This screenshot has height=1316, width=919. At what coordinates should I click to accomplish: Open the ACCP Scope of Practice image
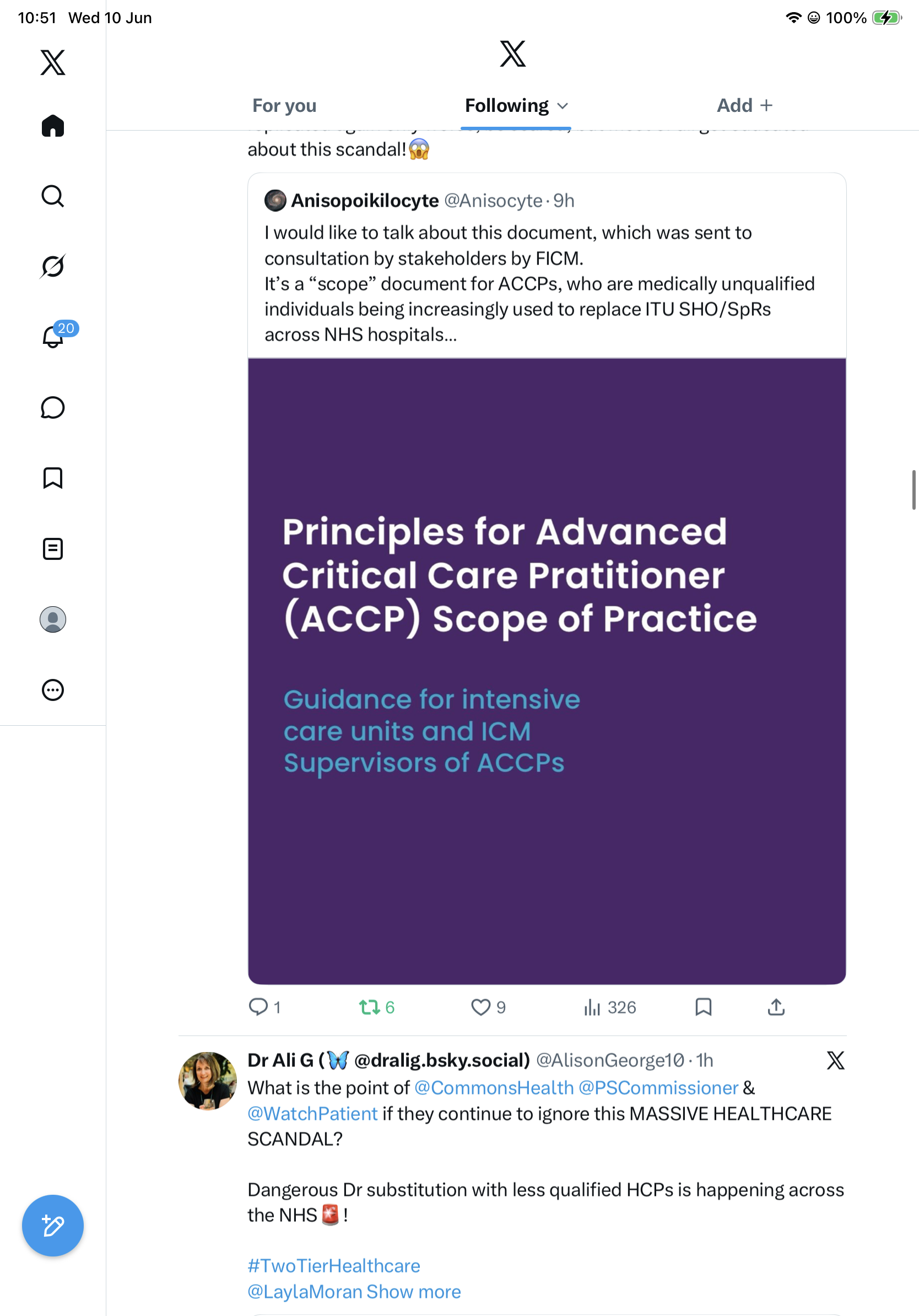[x=547, y=671]
